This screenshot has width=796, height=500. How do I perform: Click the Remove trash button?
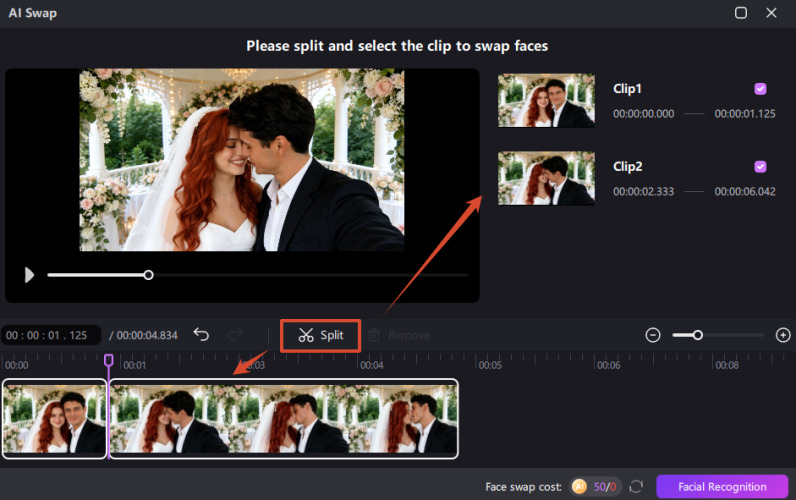pyautogui.click(x=399, y=336)
